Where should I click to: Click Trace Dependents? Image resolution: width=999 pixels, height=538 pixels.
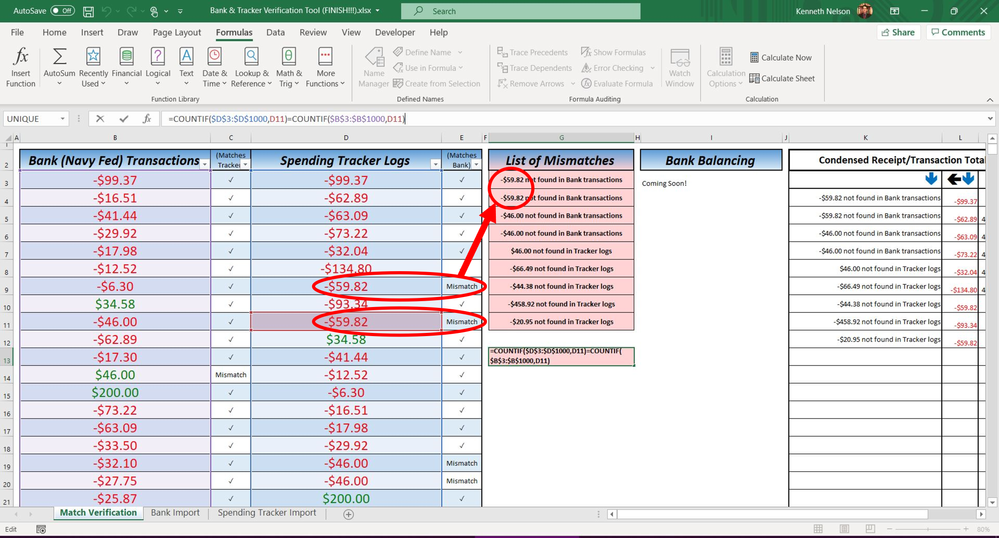click(535, 68)
